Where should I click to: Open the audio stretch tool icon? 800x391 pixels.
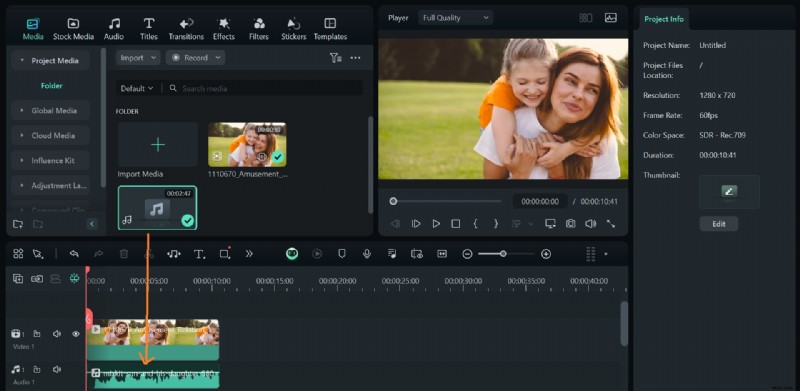[174, 254]
